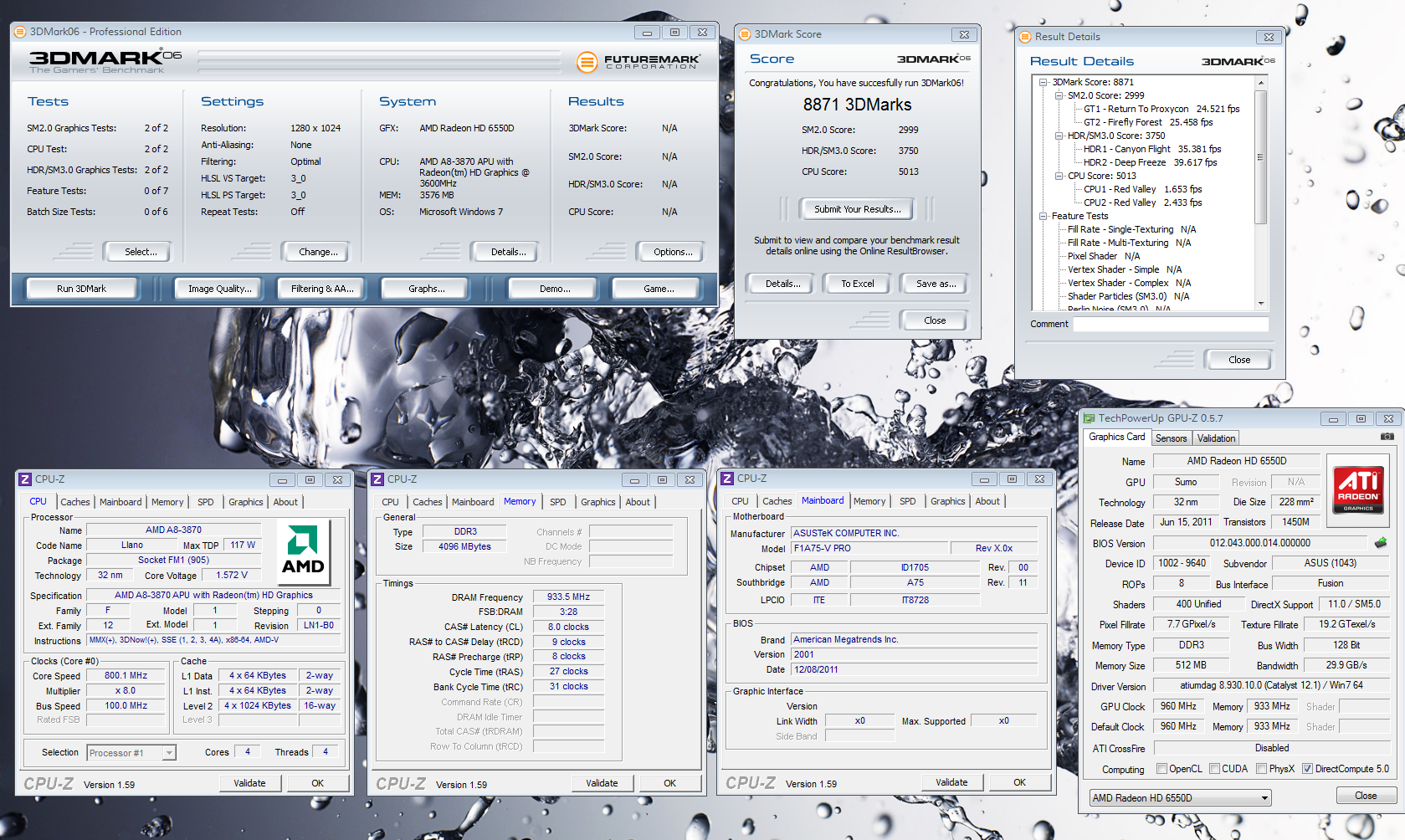
Task: Open SPD tab in CPU-Z Memory window
Action: point(558,502)
